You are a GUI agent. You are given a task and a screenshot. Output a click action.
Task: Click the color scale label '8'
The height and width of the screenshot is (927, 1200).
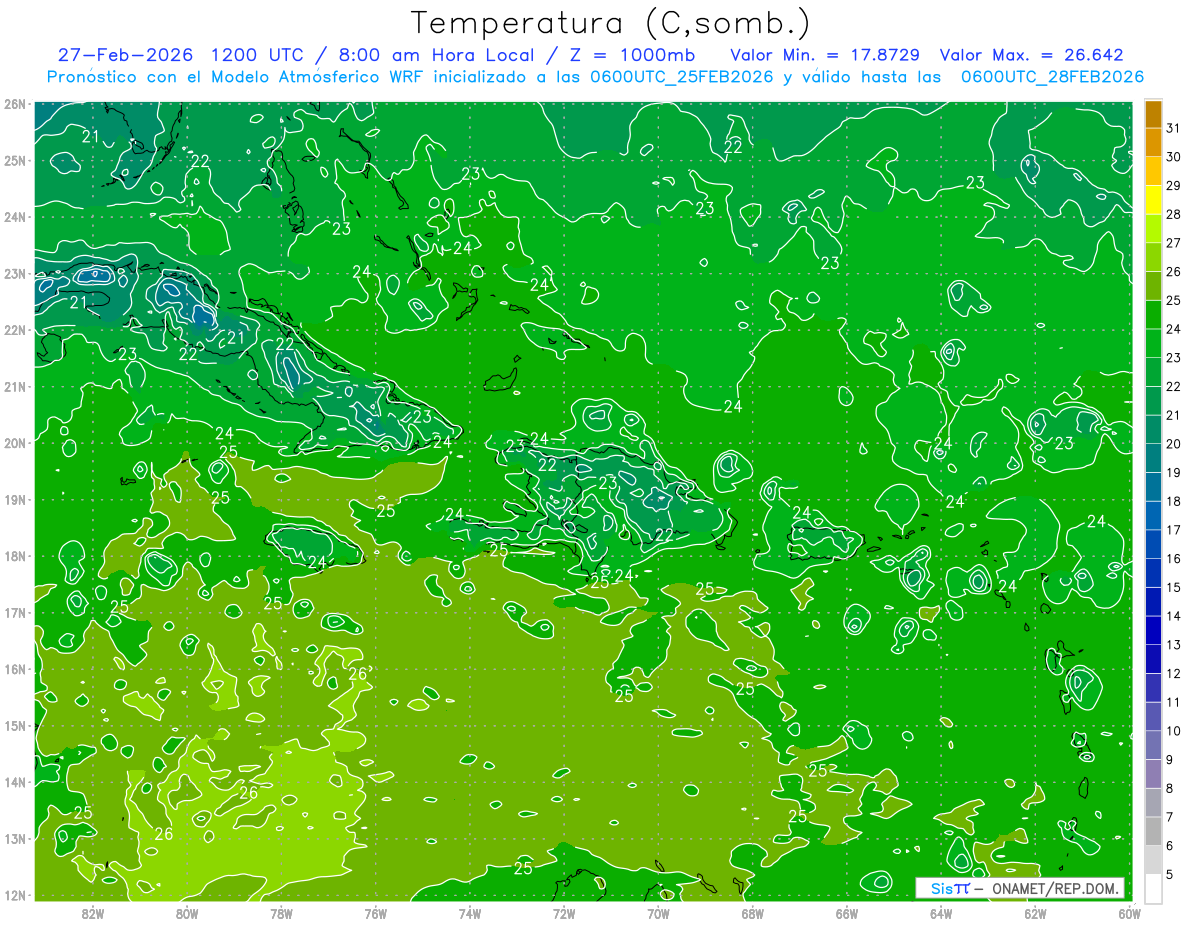coord(1171,789)
